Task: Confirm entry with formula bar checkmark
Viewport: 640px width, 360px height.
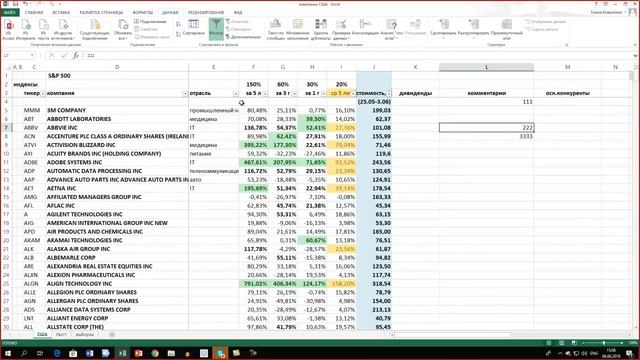Action: [x=64, y=55]
